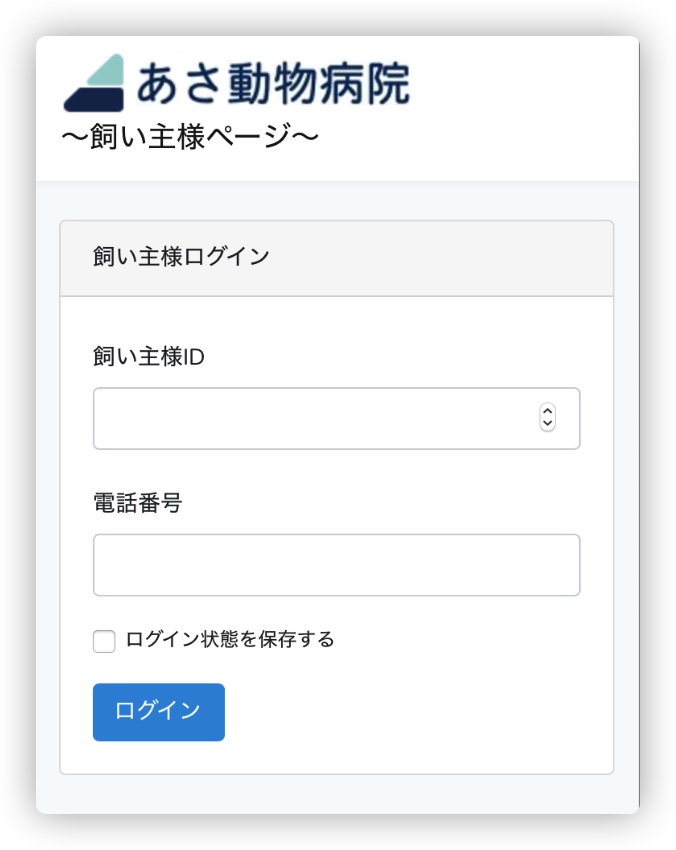The image size is (676, 850).
Task: Enable the ログイン状態を保存する checkbox
Action: pyautogui.click(x=104, y=641)
